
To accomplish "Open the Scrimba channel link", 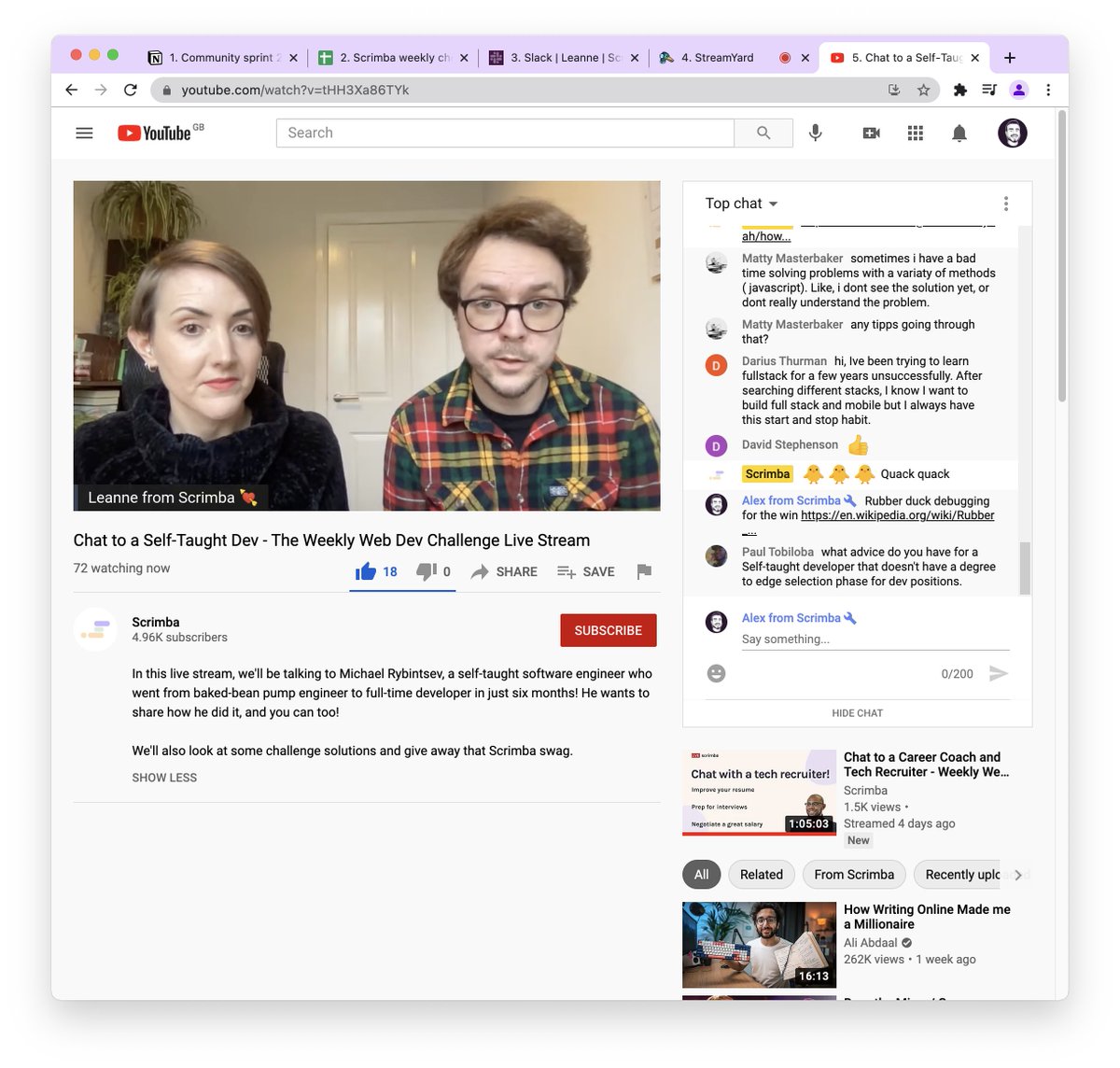I will (x=155, y=622).
